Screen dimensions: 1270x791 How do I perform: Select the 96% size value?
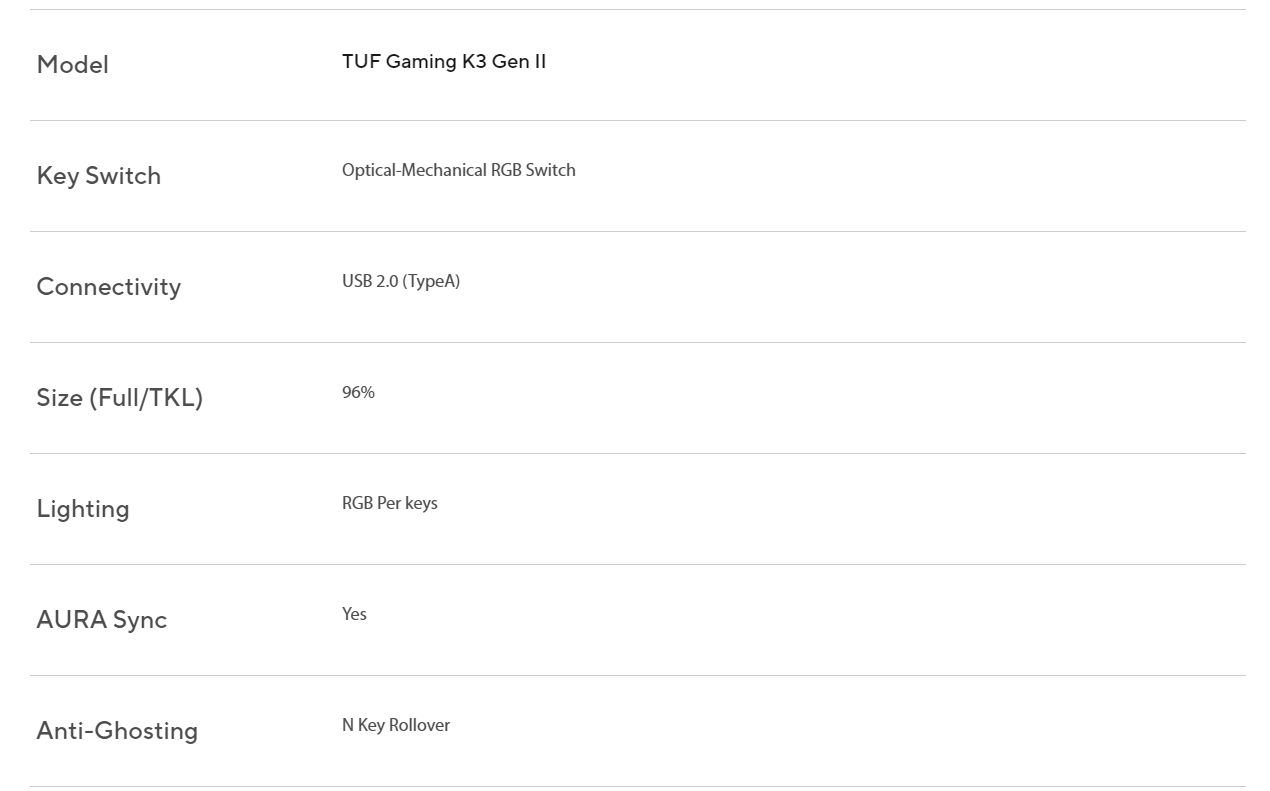(358, 392)
